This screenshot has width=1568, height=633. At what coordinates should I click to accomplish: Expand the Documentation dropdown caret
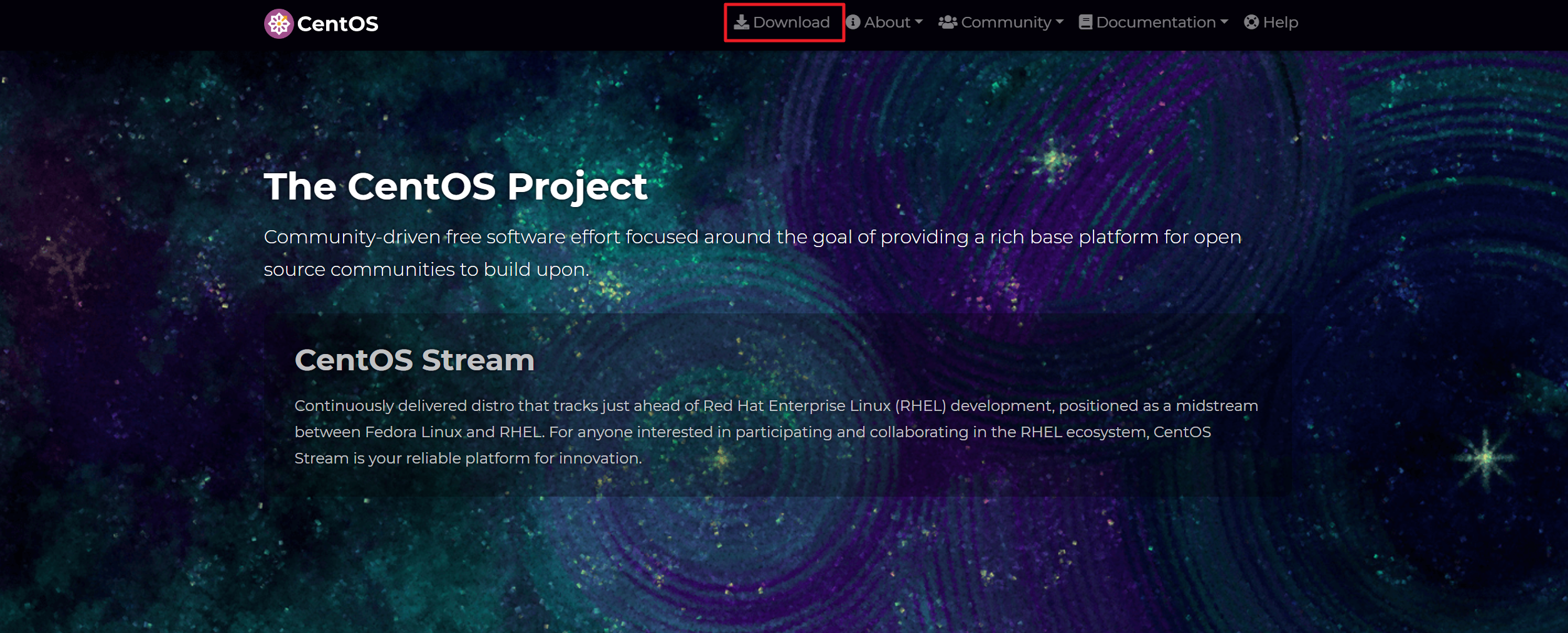point(1224,22)
